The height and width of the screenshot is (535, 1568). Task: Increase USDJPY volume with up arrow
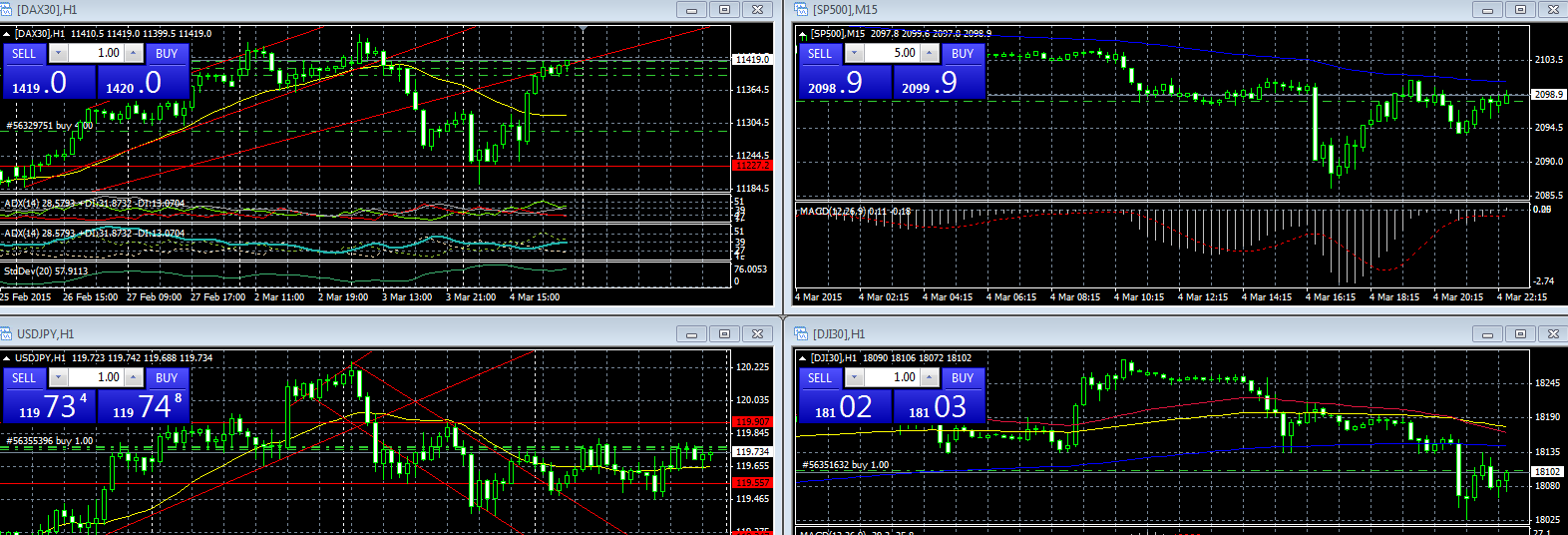(134, 378)
